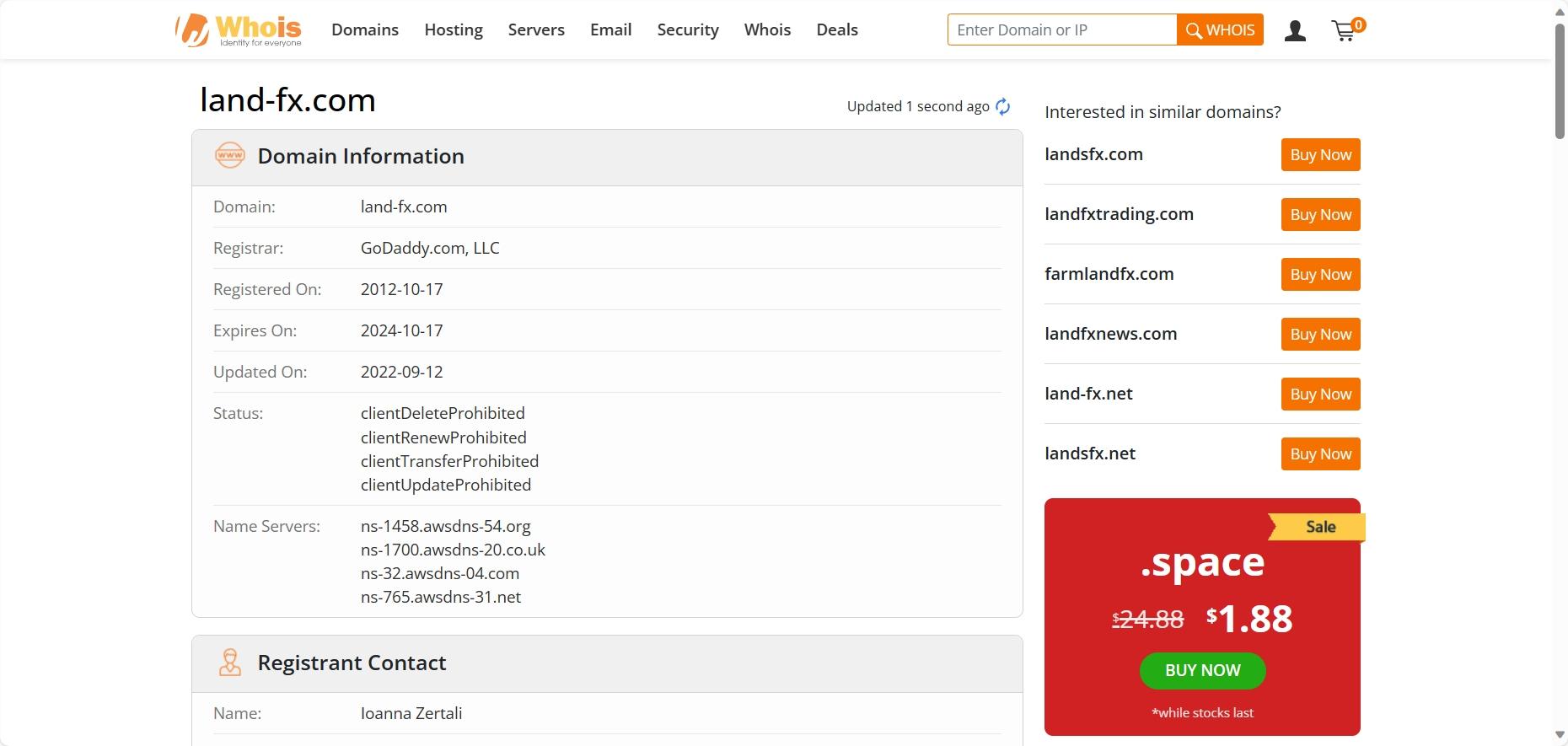
Task: Buy Now for farmlandfx.com
Action: click(x=1321, y=275)
